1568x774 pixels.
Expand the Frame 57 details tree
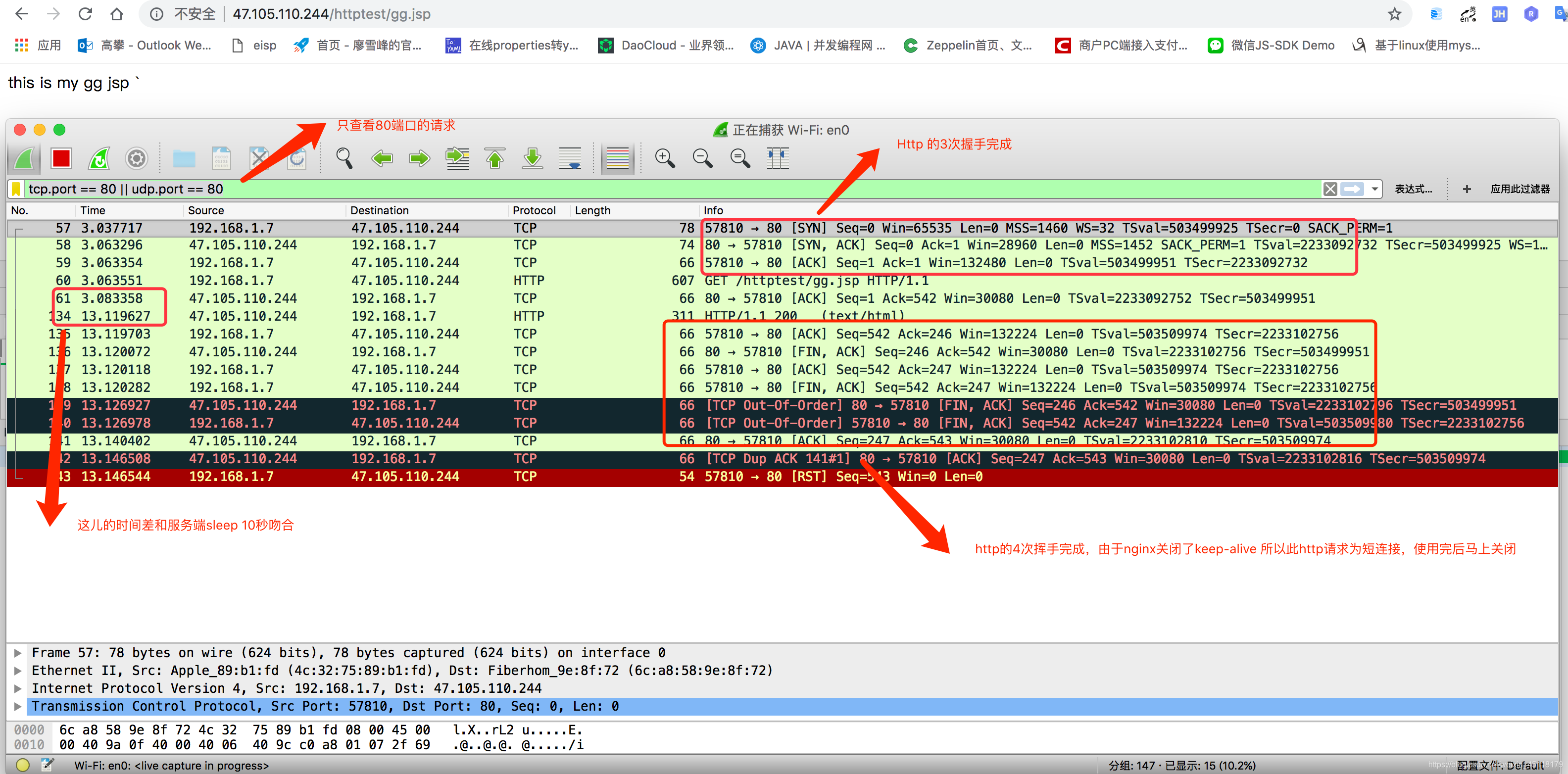coord(18,653)
